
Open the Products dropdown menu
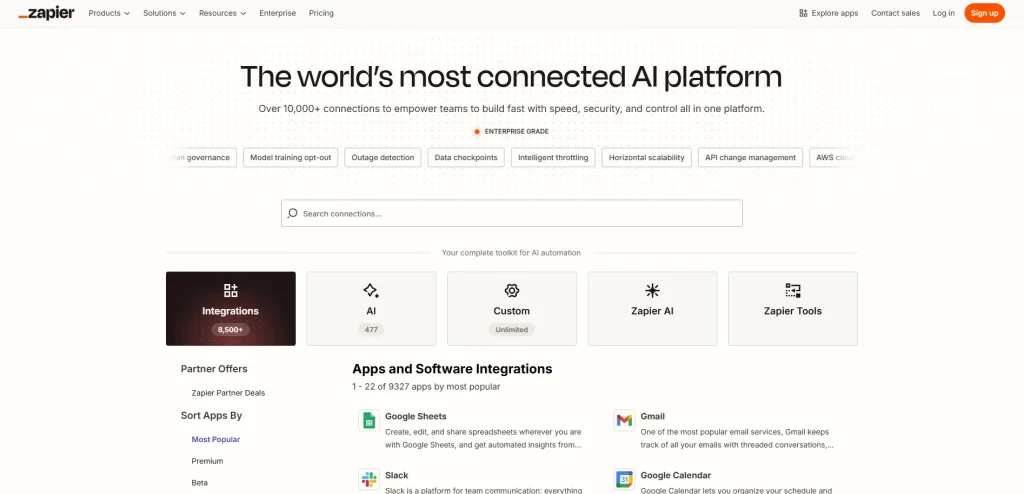click(x=109, y=13)
